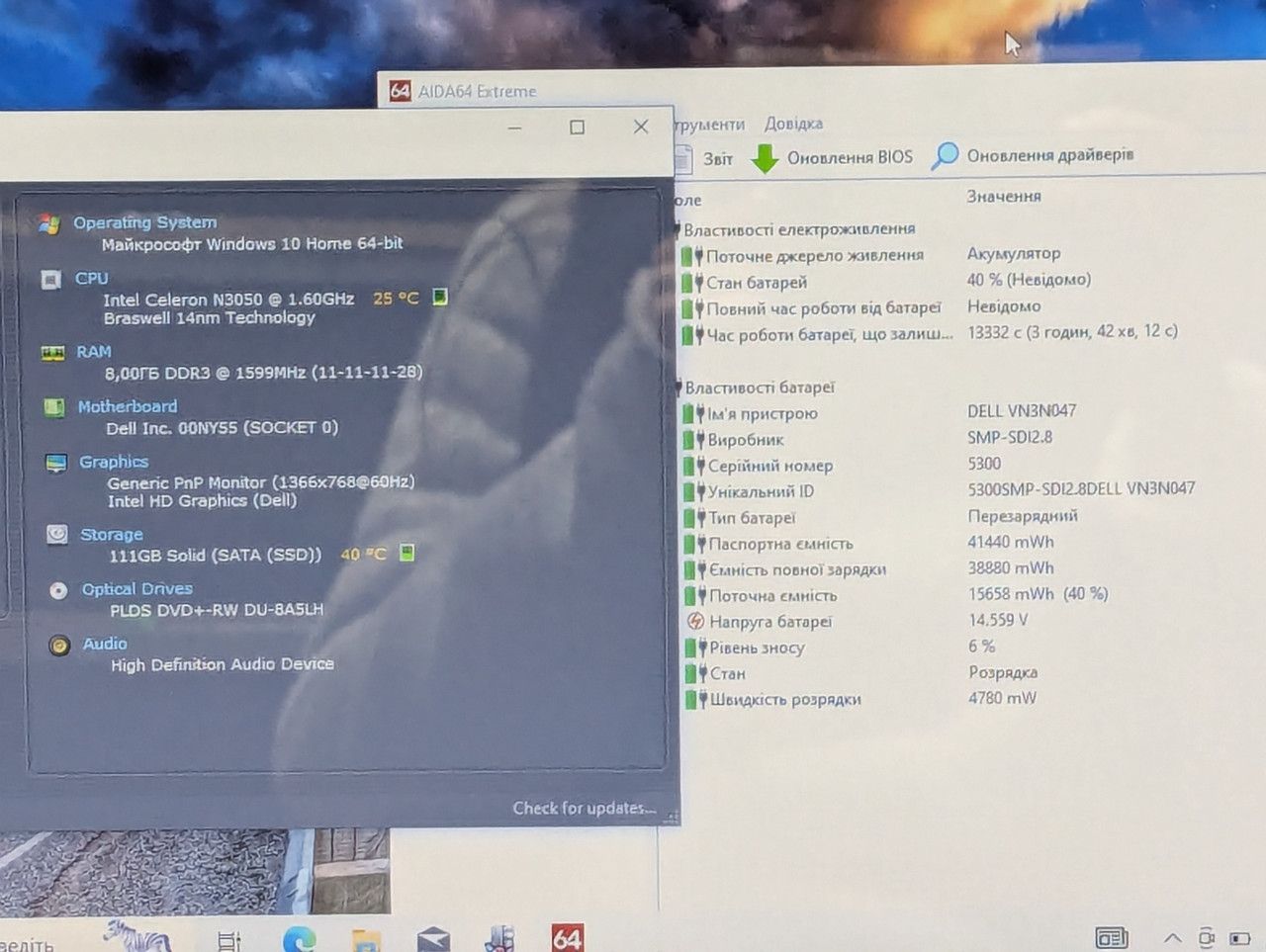Select the Виробник row label

(746, 440)
